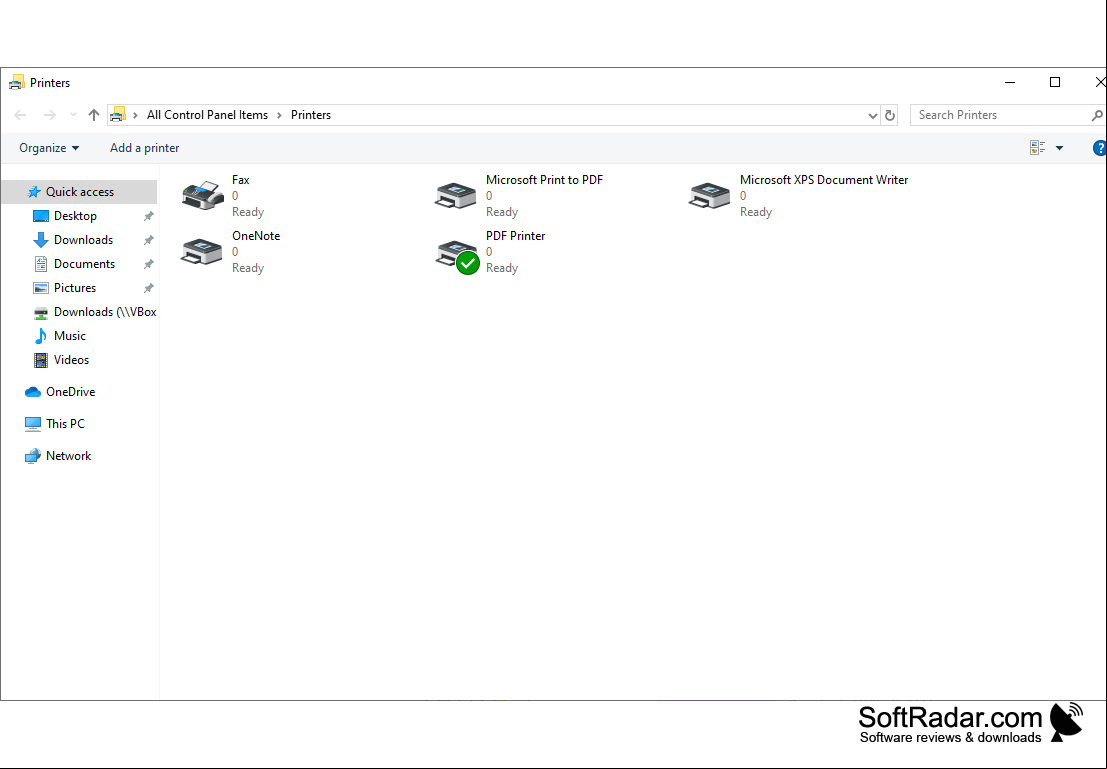Image resolution: width=1107 pixels, height=769 pixels.
Task: Unpin Desktop using its pin icon
Action: pos(148,216)
